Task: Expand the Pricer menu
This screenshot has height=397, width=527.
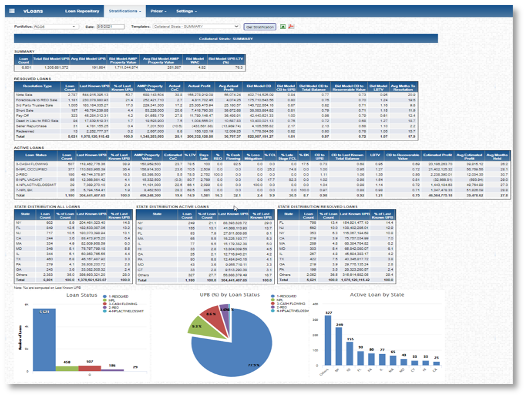Action: click(158, 11)
